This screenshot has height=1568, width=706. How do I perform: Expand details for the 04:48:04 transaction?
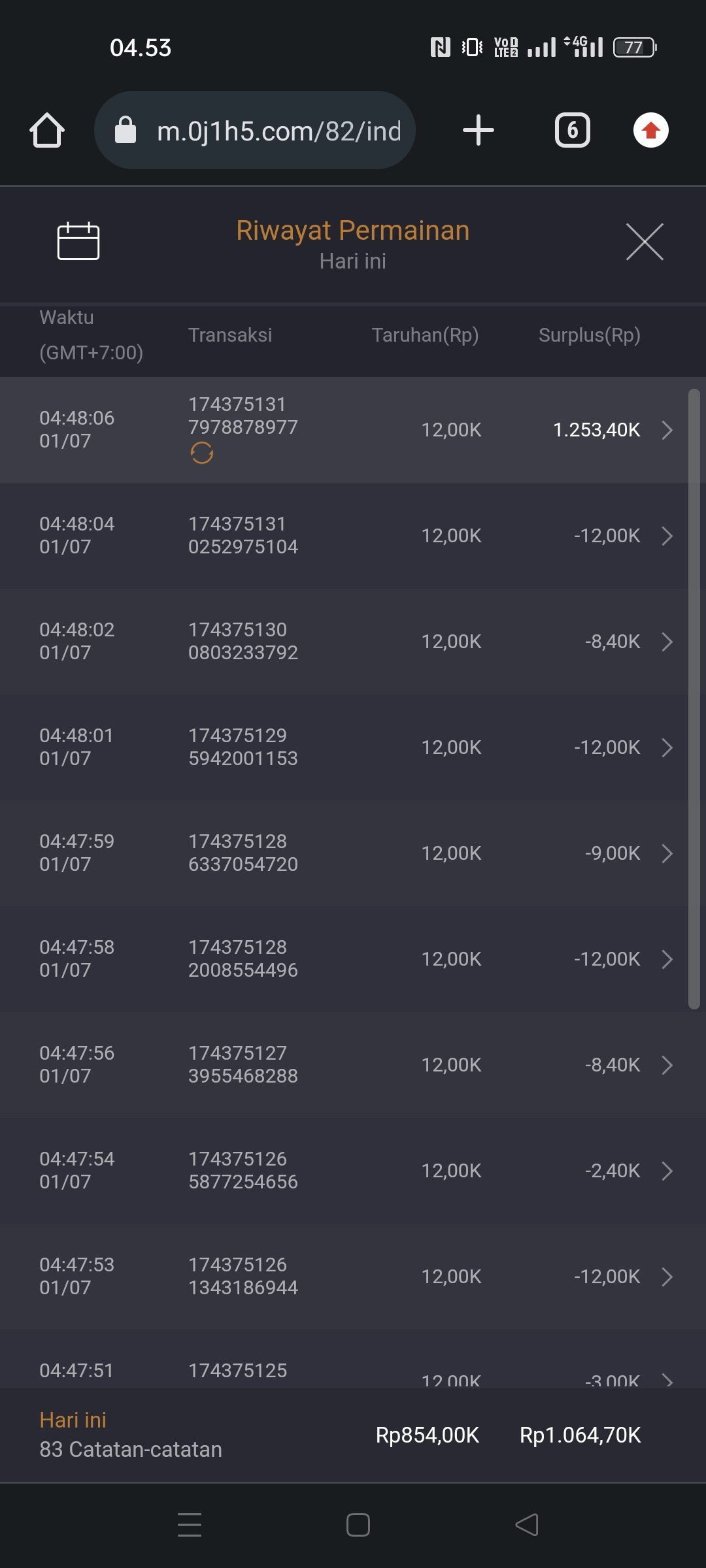coord(667,536)
